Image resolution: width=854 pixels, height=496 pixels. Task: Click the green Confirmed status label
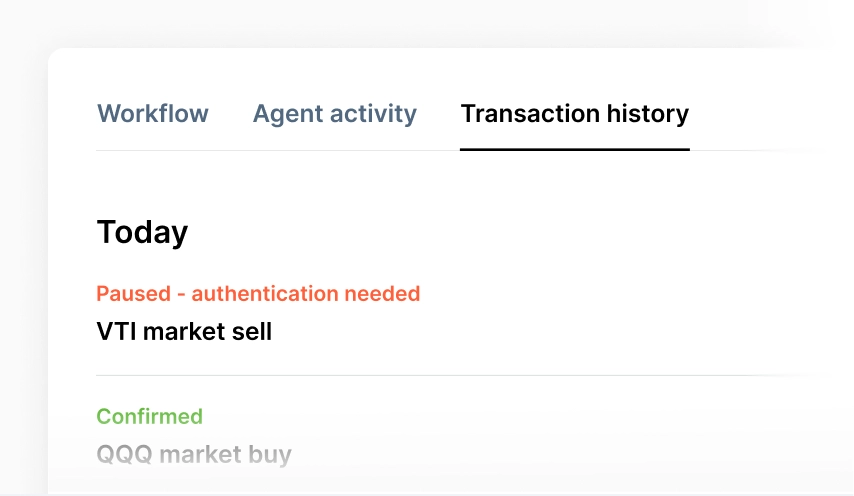(x=149, y=416)
